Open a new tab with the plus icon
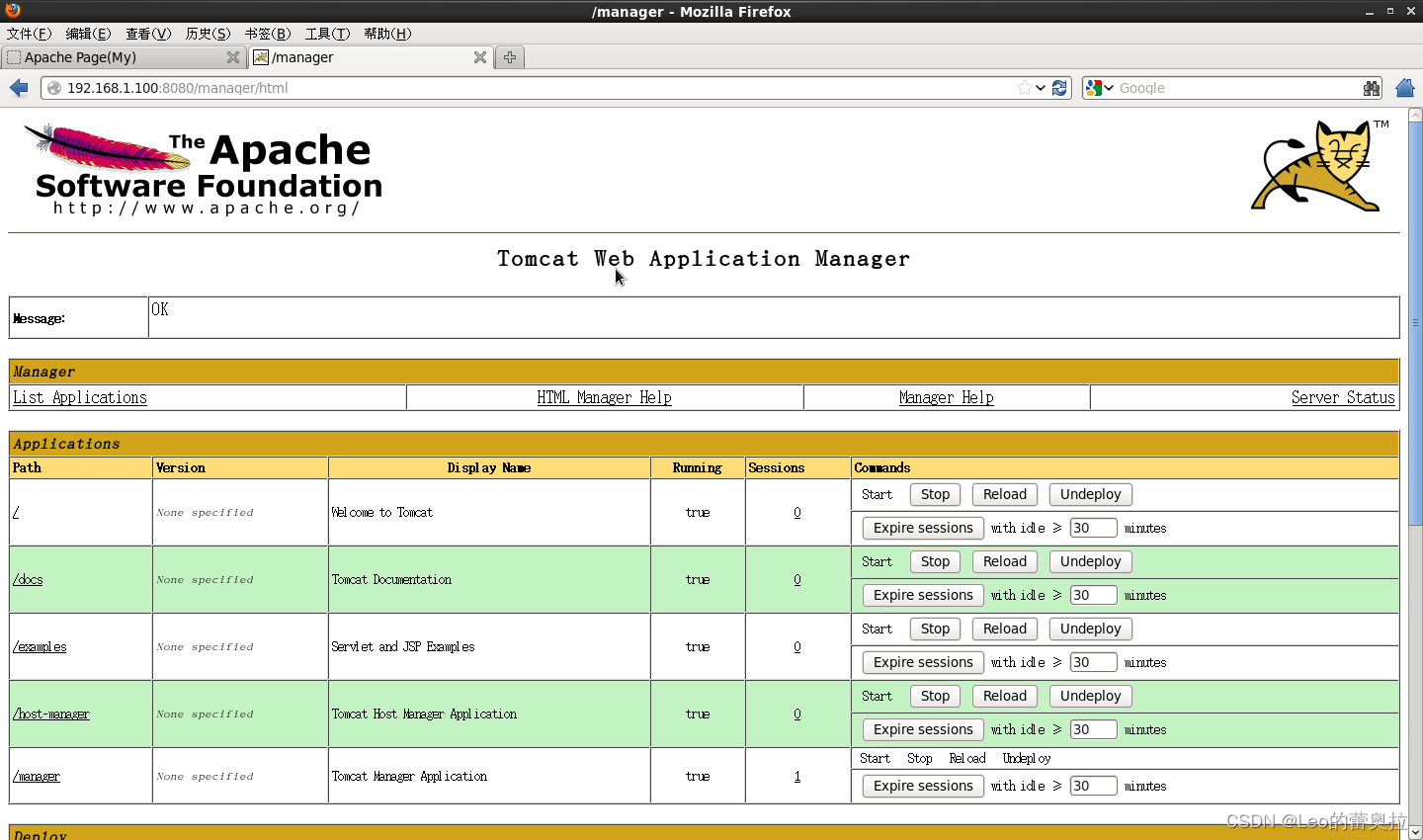The image size is (1423, 840). click(x=510, y=57)
